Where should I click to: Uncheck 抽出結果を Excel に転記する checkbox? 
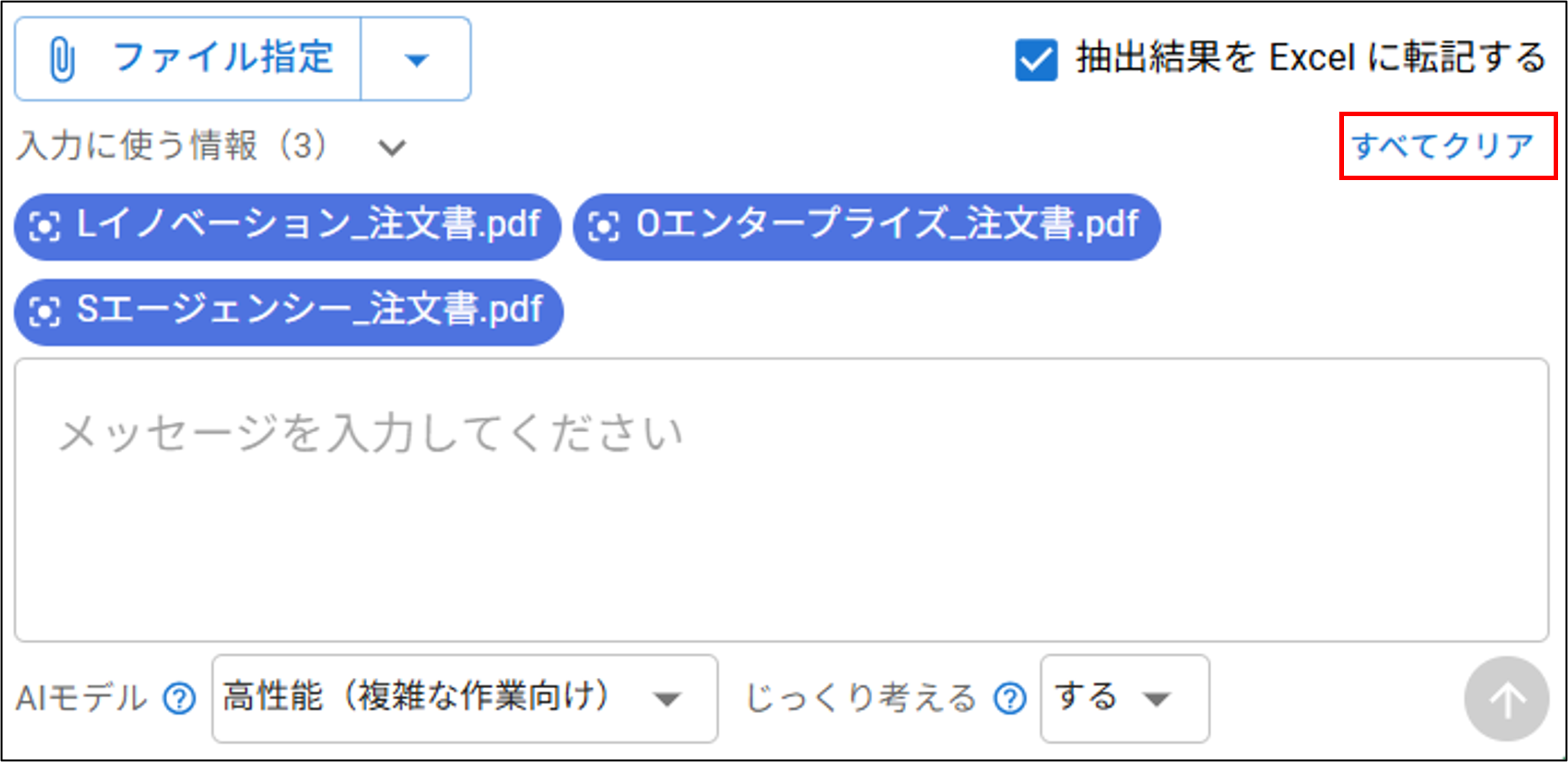point(1036,60)
